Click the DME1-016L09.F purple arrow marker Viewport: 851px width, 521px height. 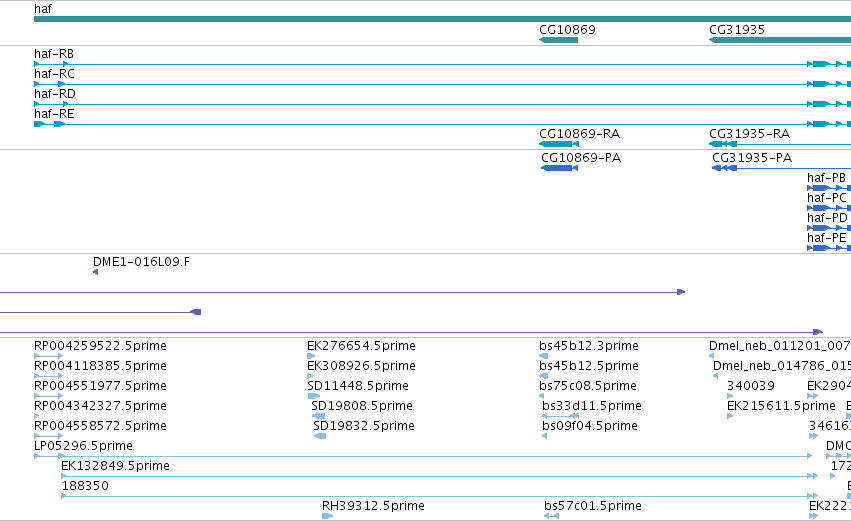coord(96,272)
